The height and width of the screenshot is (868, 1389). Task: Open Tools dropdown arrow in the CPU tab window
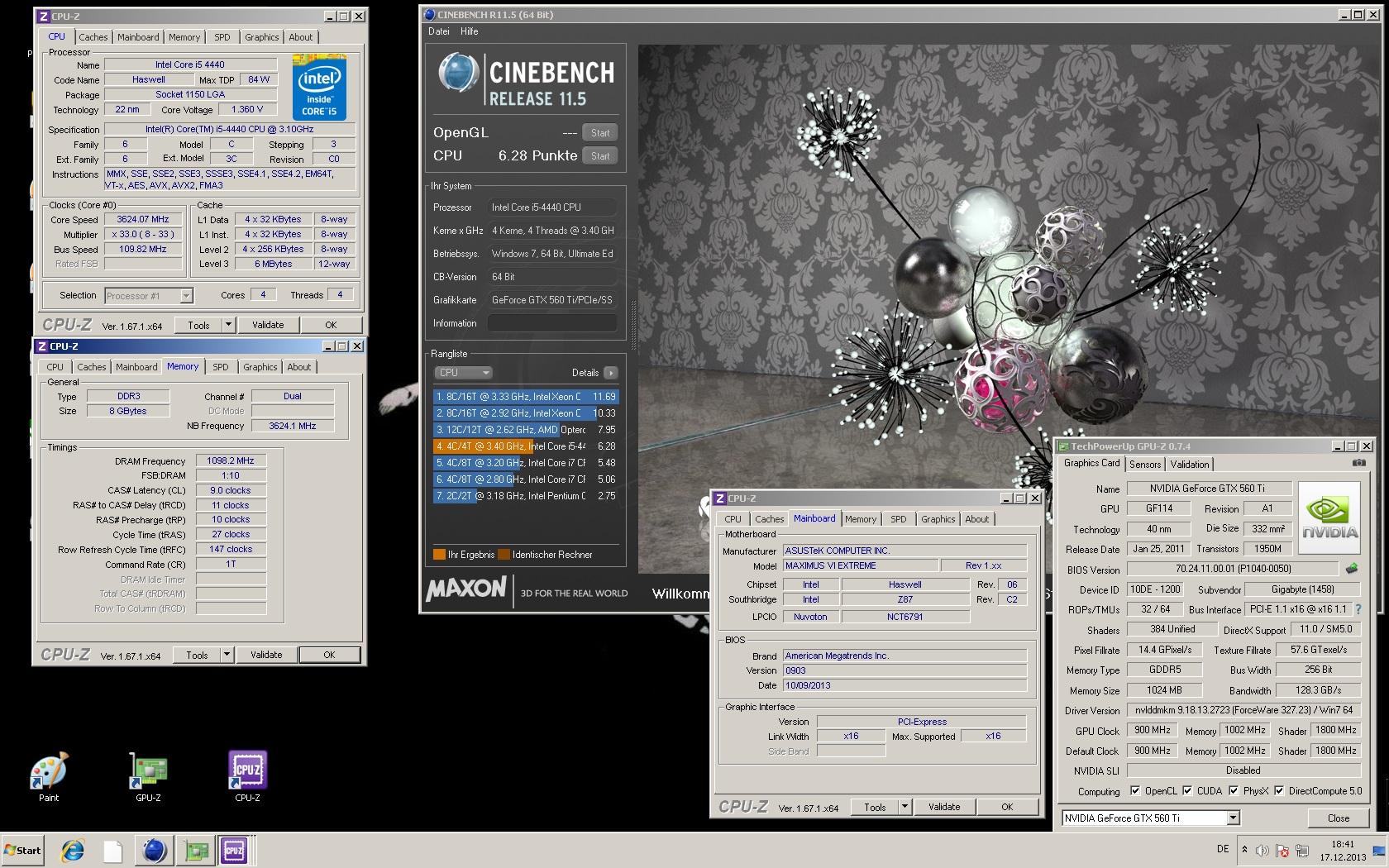228,325
